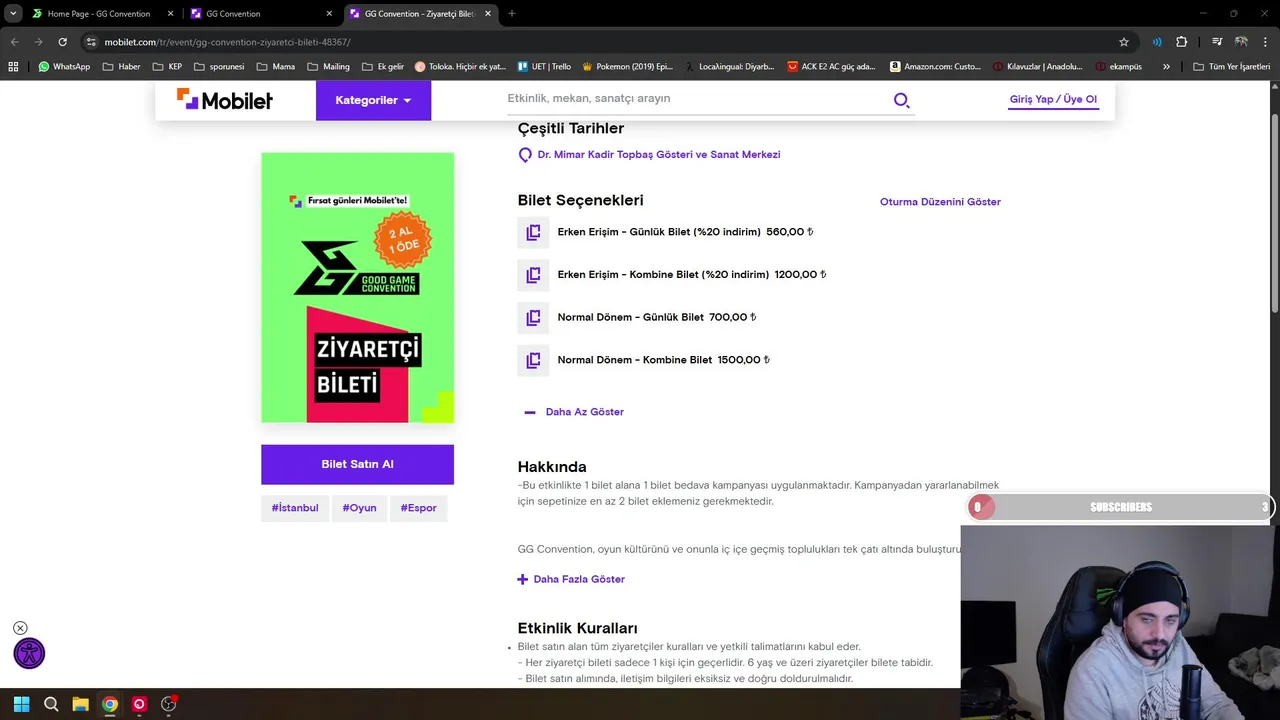Open OBS Studio from the taskbar

(168, 704)
